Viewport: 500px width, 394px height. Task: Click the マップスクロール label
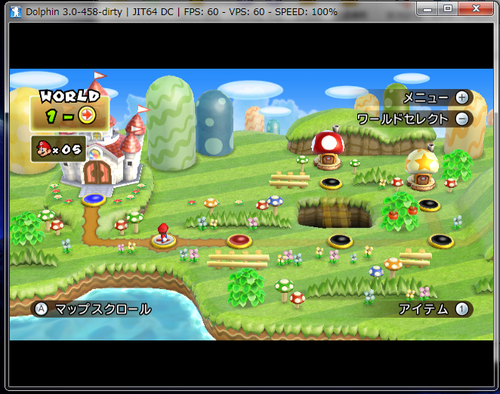[x=103, y=309]
